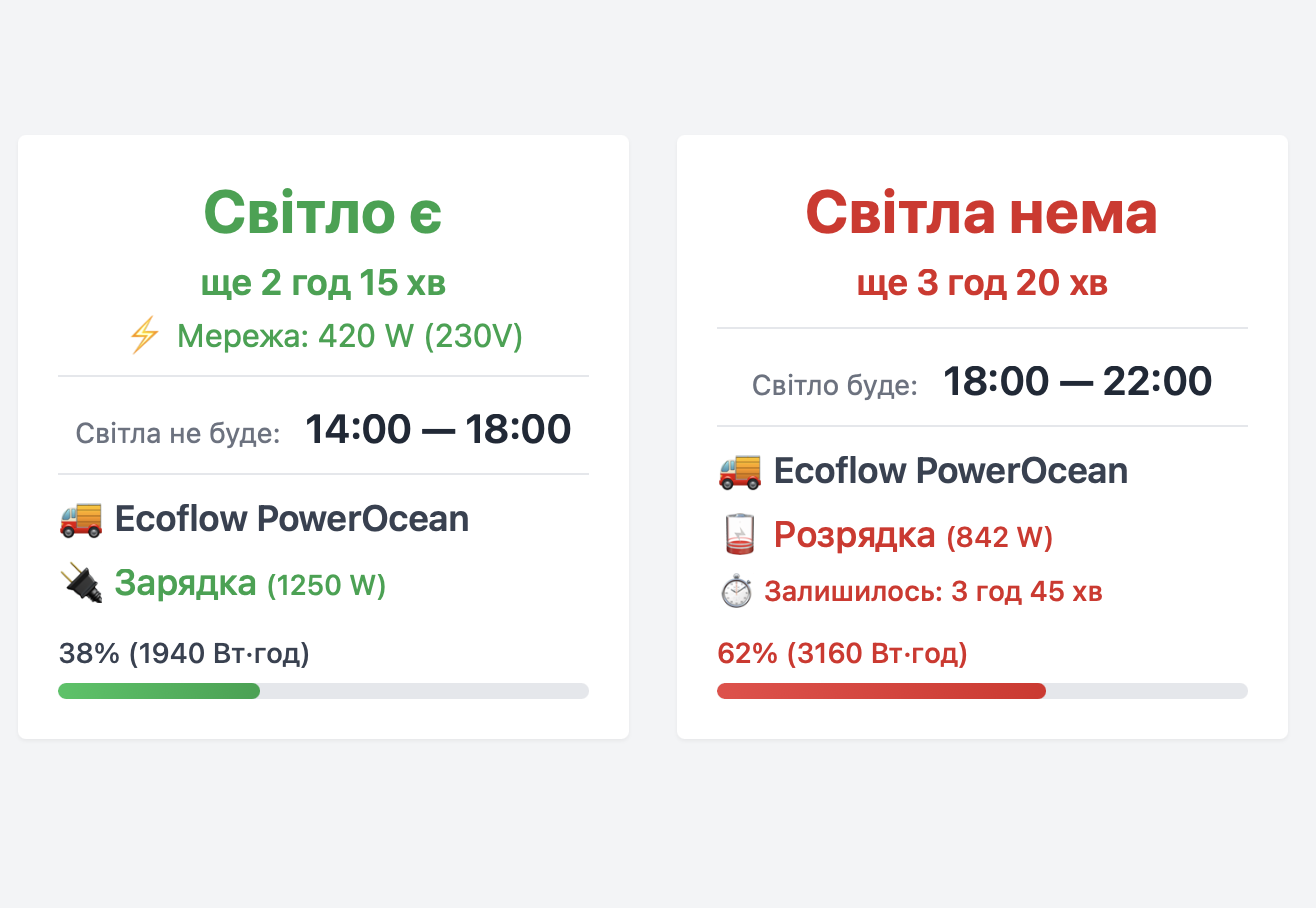This screenshot has height=908, width=1316.
Task: Click the "ще 2 год 15 хв" countdown
Action: tap(323, 284)
